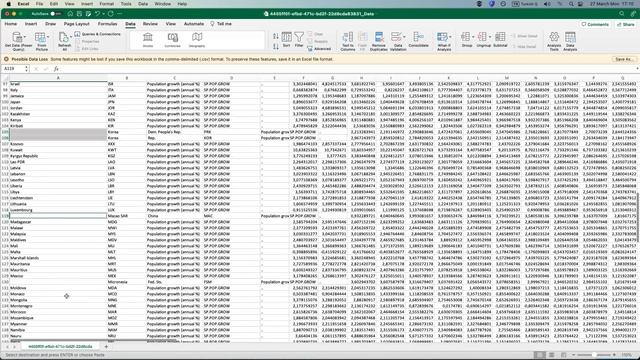Click the Share button

pos(626,24)
